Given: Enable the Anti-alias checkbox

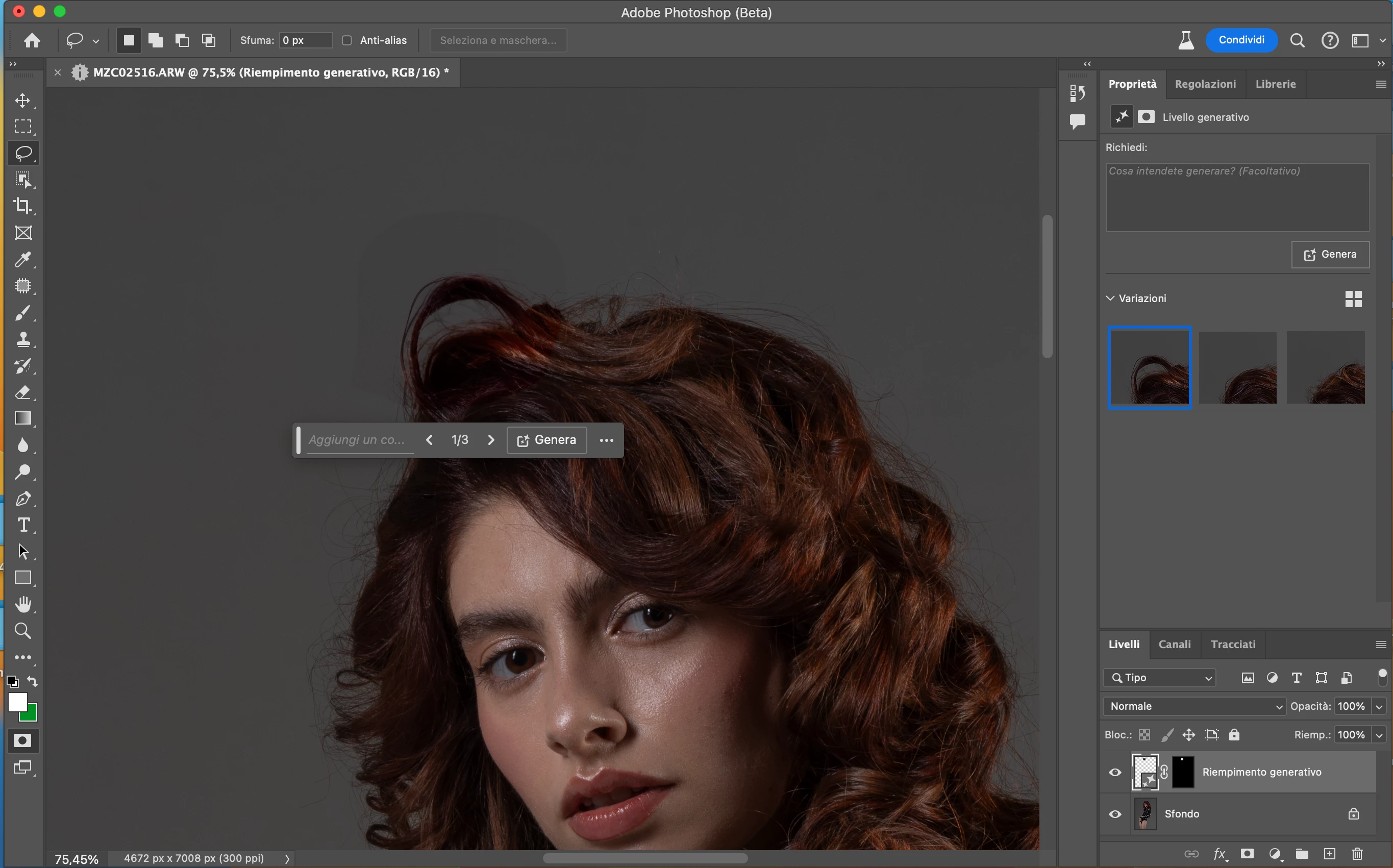Looking at the screenshot, I should [346, 40].
